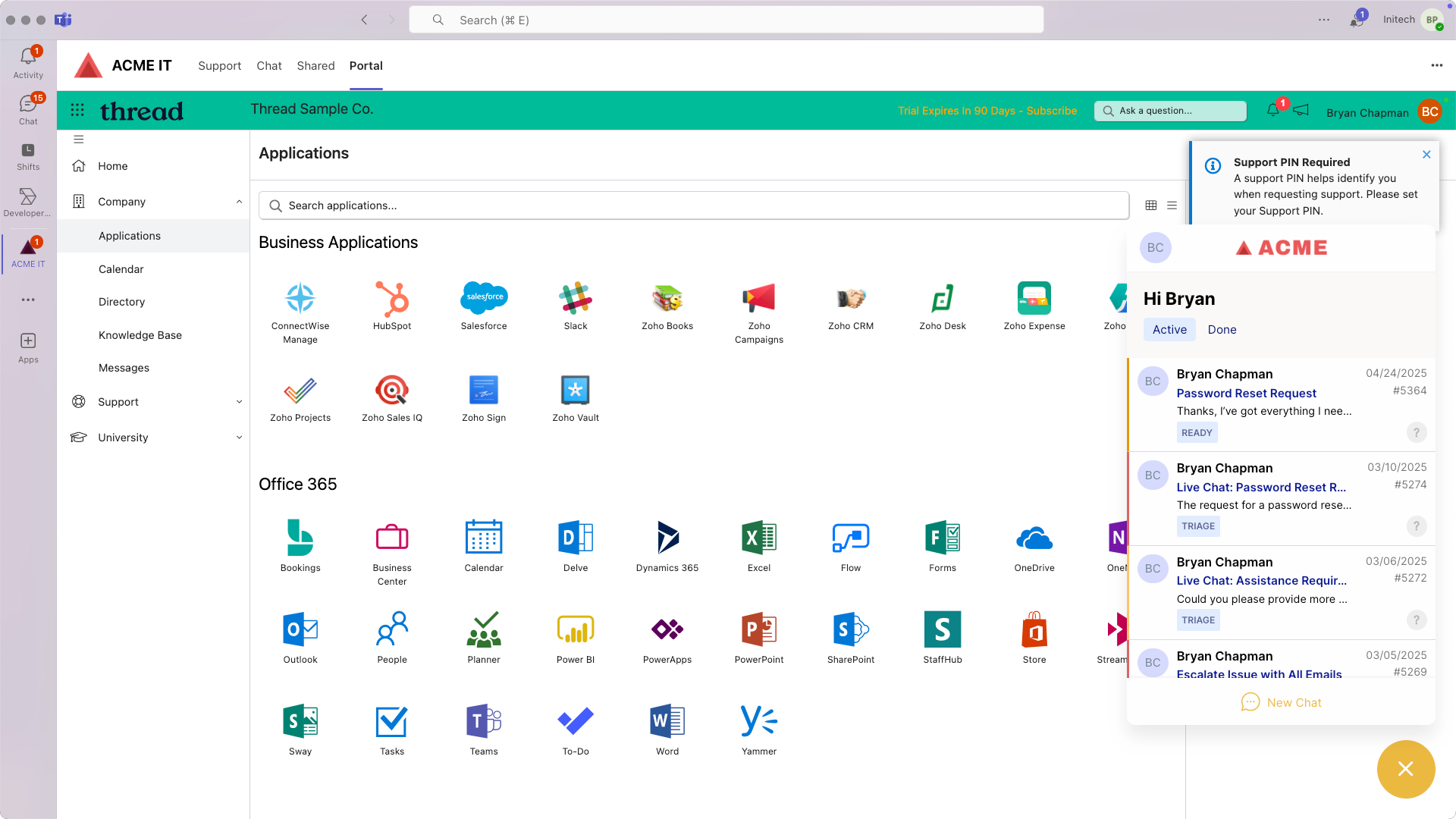Switch to the Chat tab
The height and width of the screenshot is (819, 1456).
[269, 66]
